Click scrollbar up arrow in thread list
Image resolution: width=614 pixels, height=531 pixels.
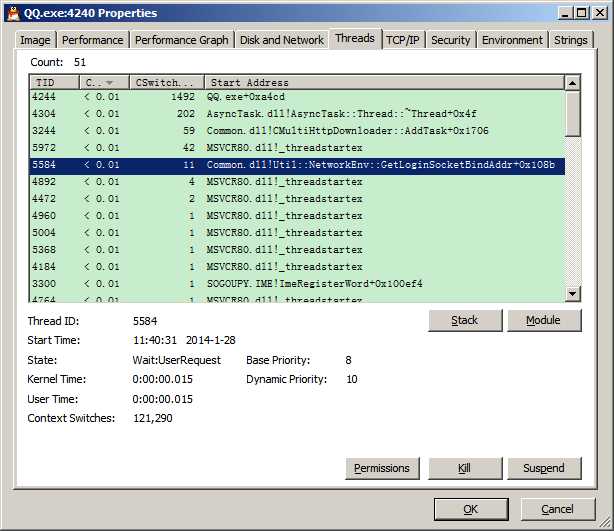click(x=572, y=83)
